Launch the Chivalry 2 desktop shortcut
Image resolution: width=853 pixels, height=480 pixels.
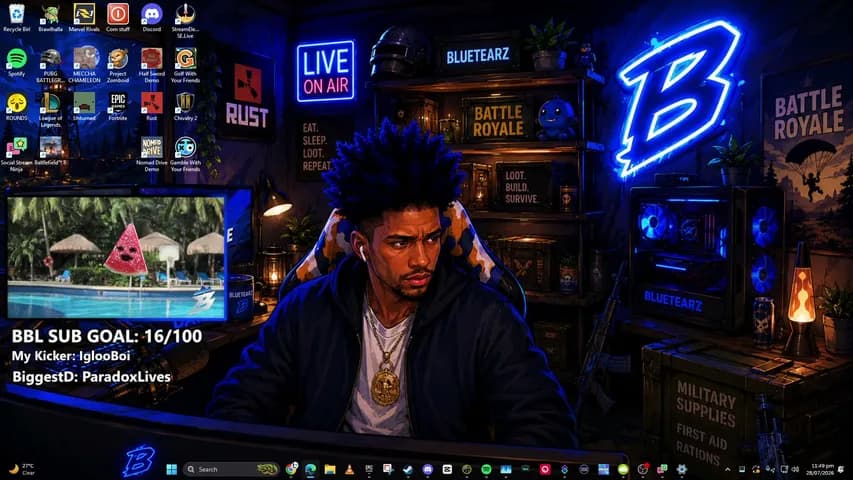pyautogui.click(x=185, y=107)
